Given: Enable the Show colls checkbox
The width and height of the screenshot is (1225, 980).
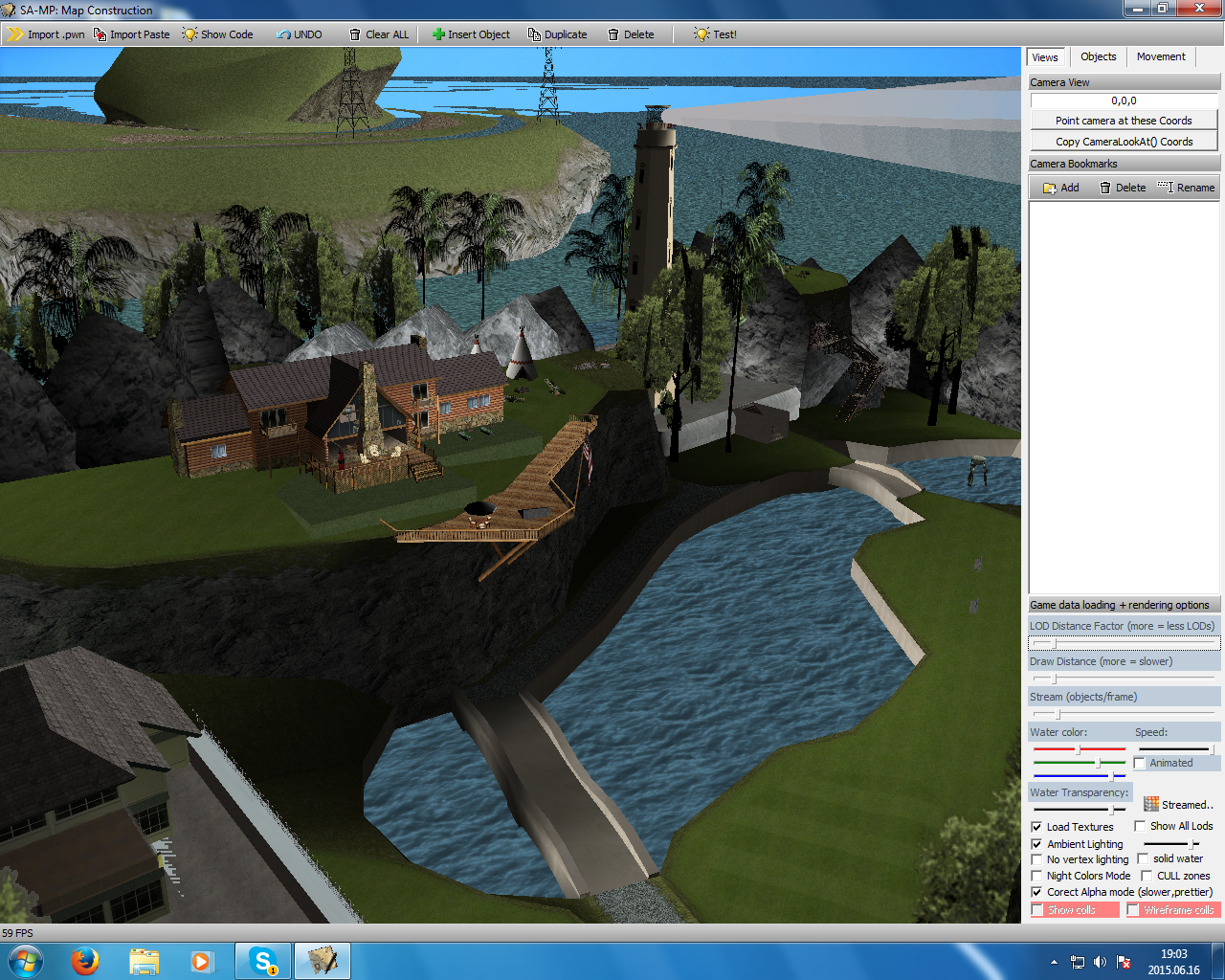Looking at the screenshot, I should coord(1037,910).
